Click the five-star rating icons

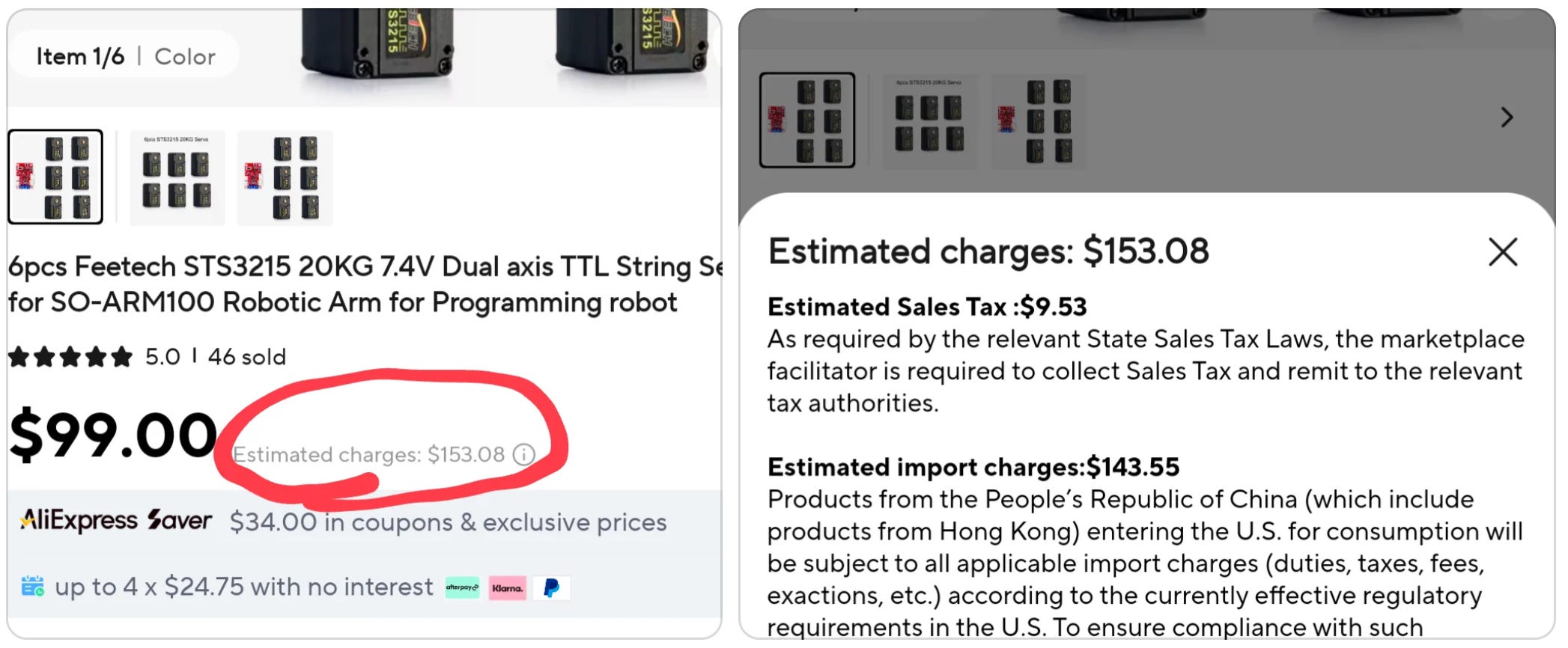70,357
